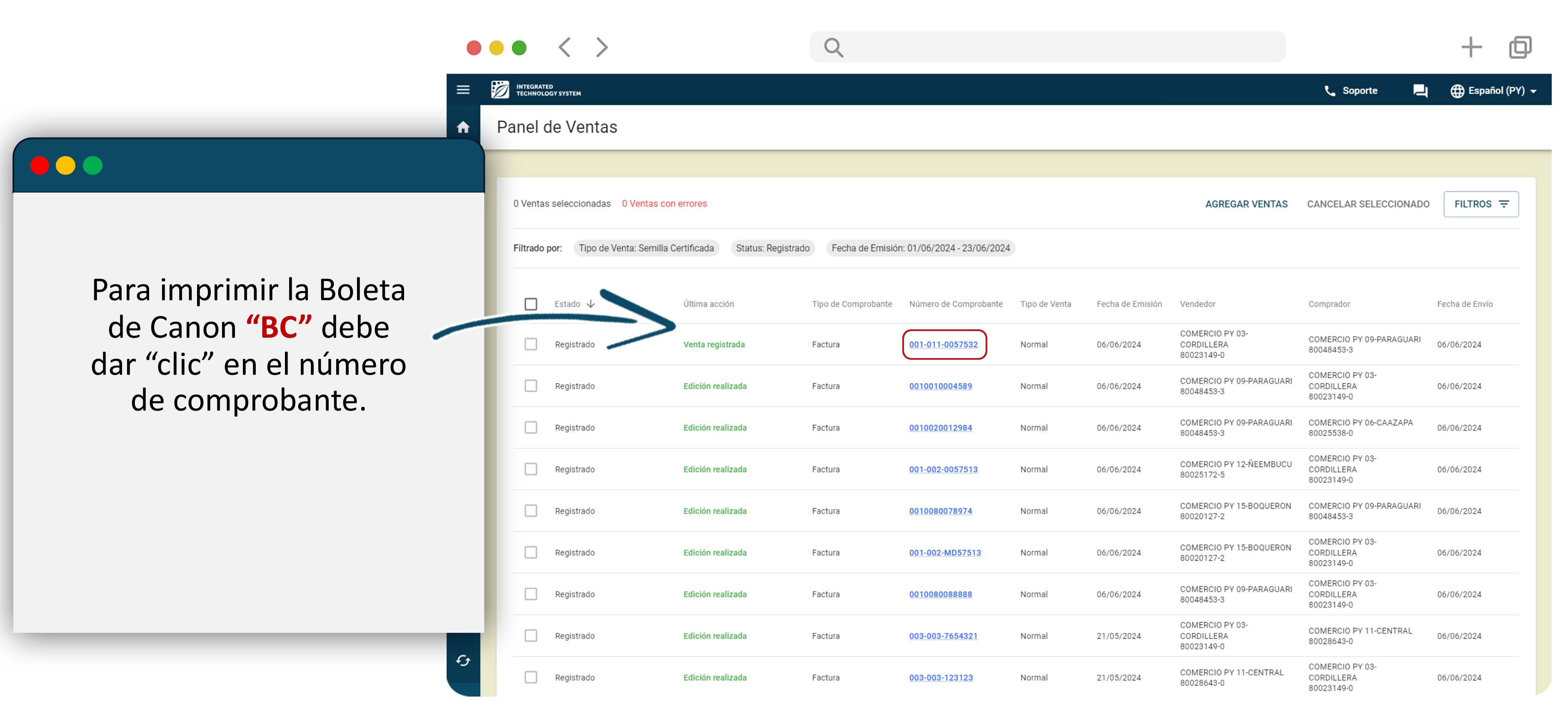Click AGREGAR VENTAS button
Image resolution: width=1568 pixels, height=712 pixels.
tap(1246, 204)
